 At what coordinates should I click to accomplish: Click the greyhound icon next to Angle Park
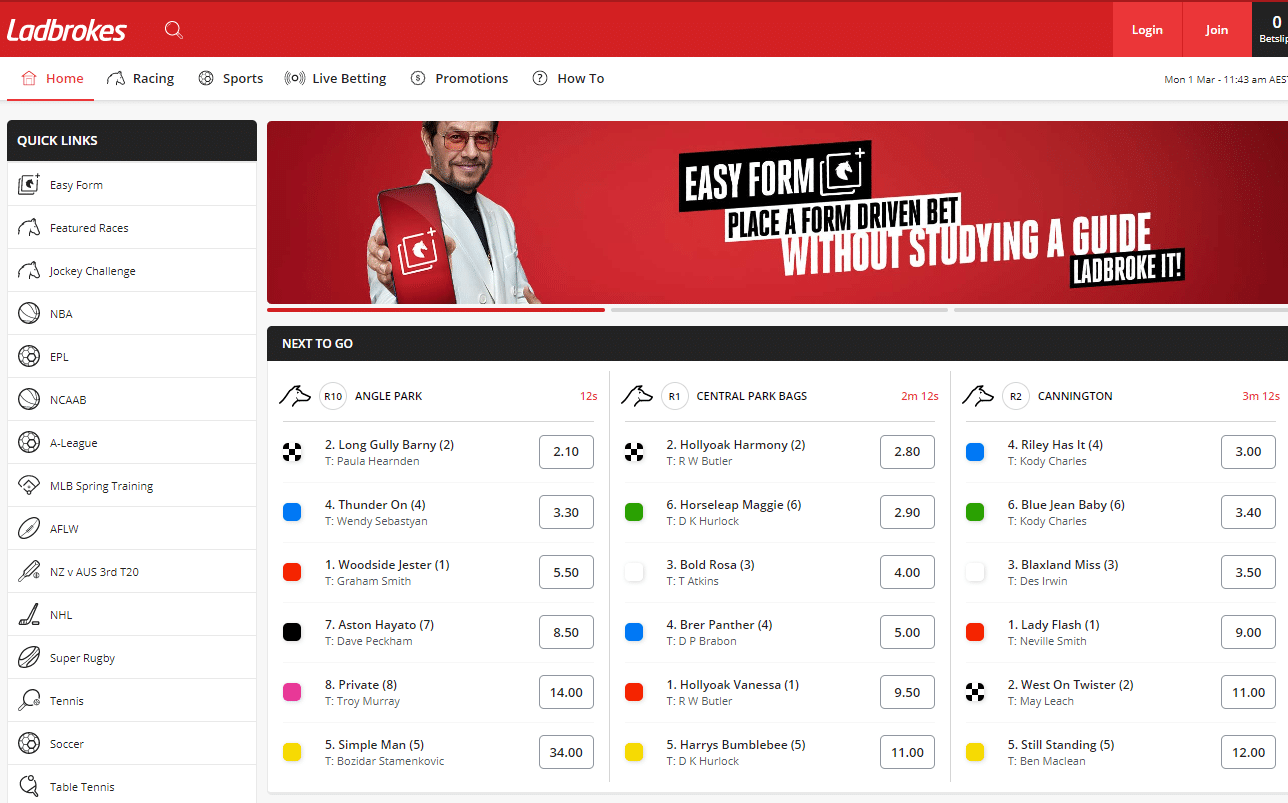click(x=295, y=395)
